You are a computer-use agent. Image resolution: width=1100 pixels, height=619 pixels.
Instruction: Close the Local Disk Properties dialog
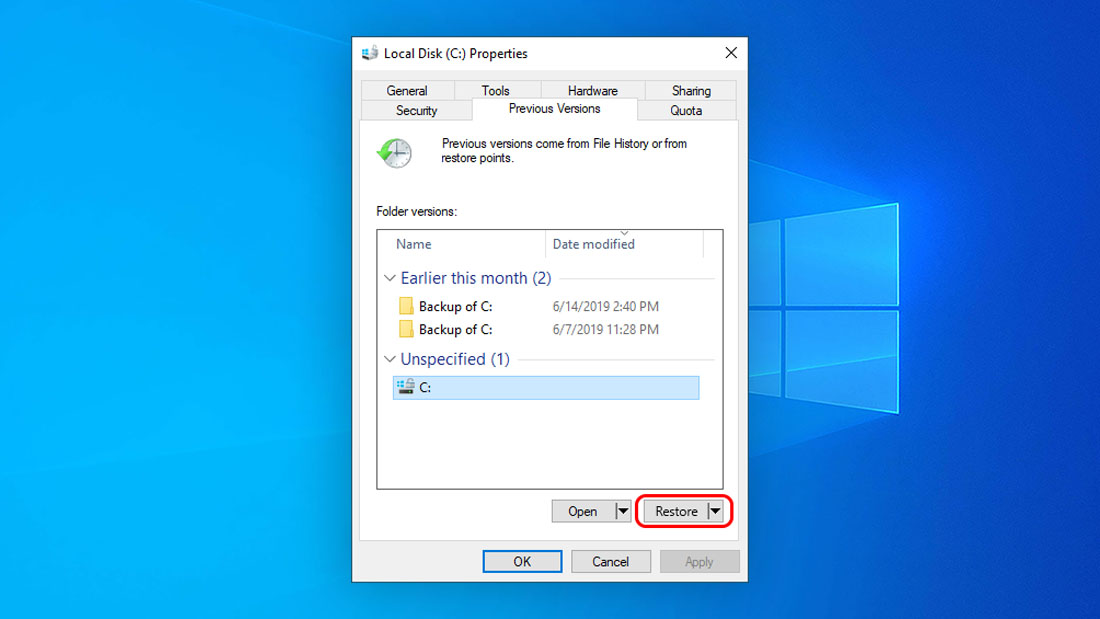click(731, 53)
